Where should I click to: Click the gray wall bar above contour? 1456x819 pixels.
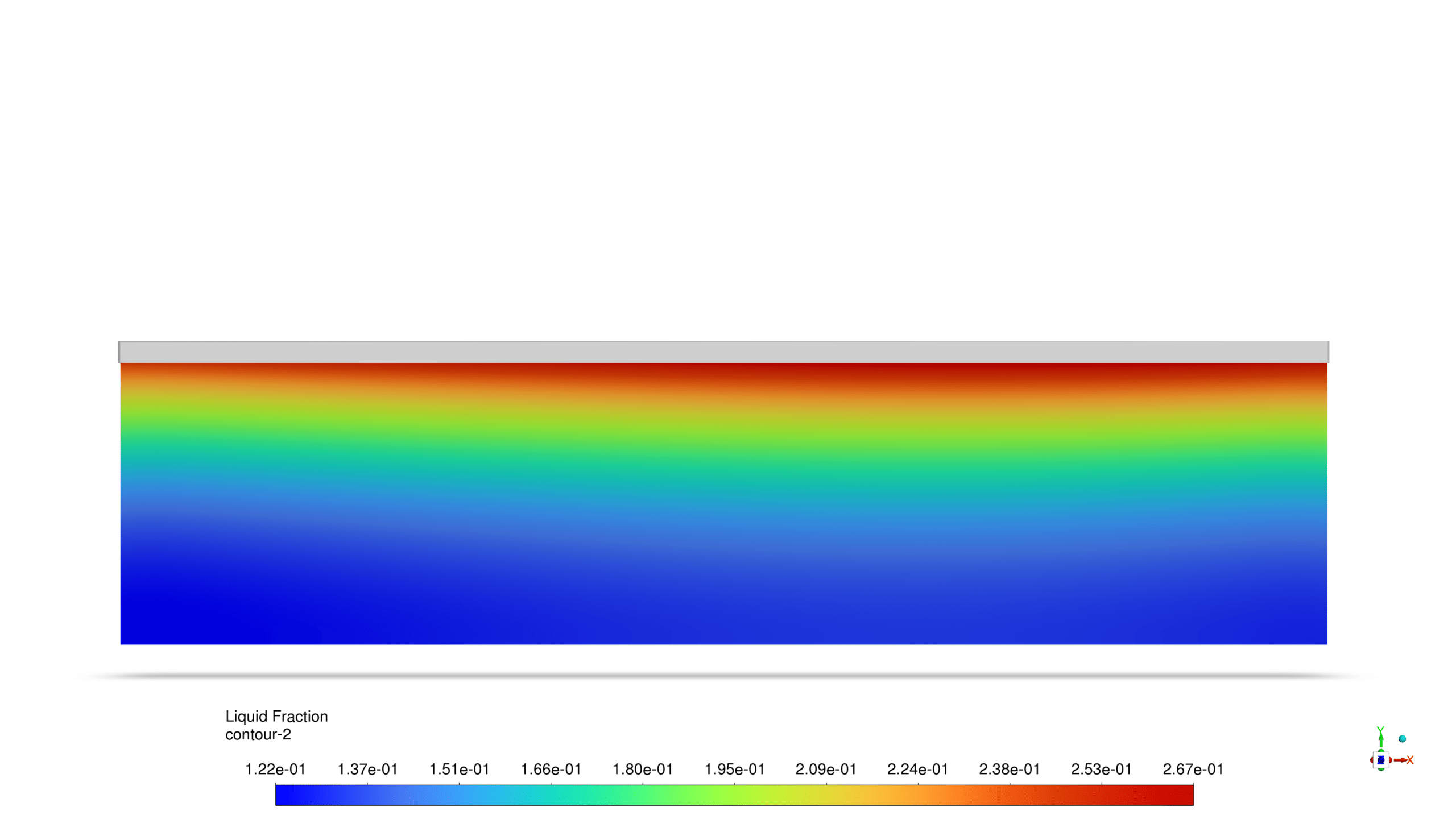point(723,352)
